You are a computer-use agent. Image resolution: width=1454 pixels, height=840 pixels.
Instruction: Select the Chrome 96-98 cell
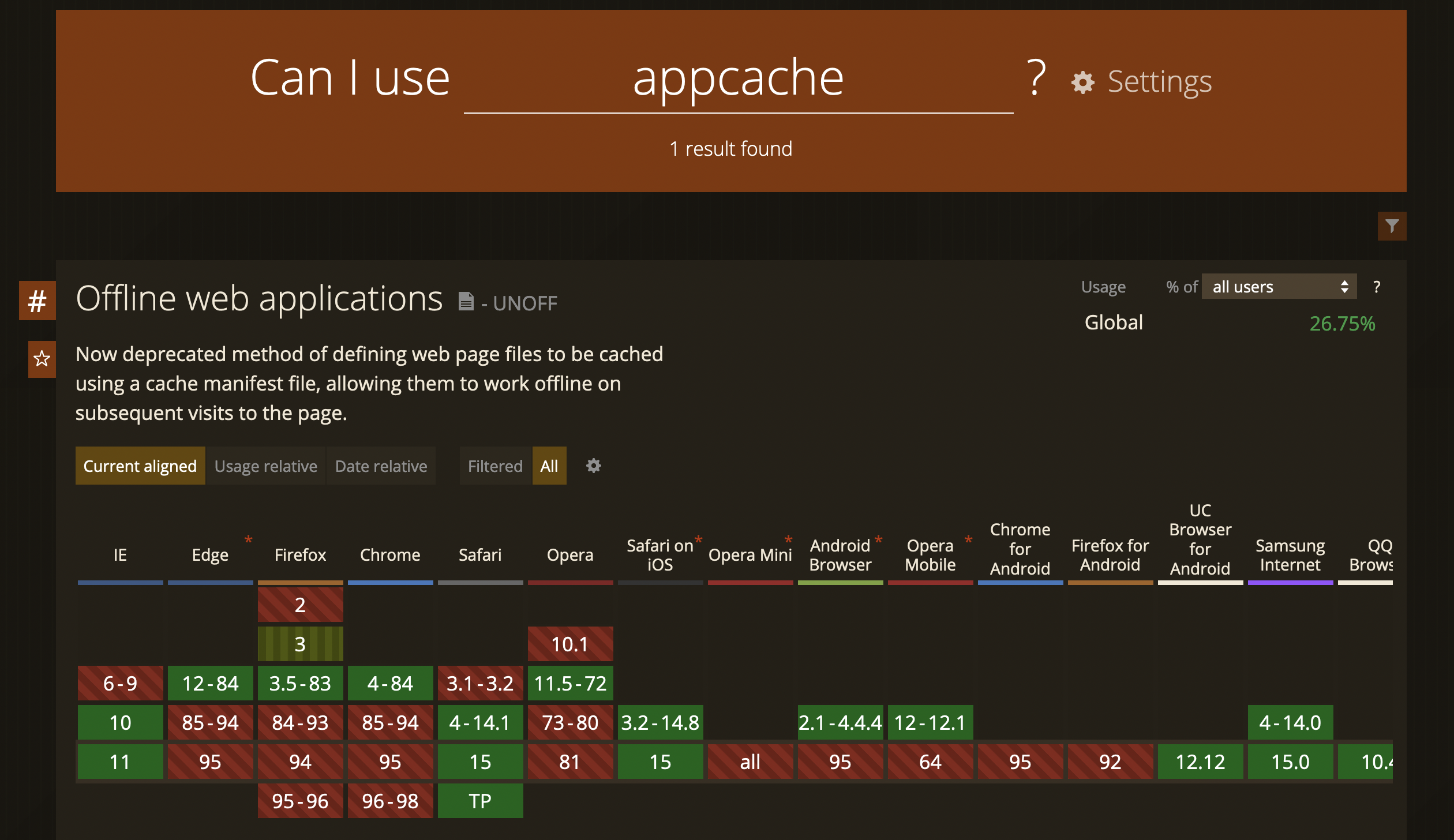tap(391, 801)
